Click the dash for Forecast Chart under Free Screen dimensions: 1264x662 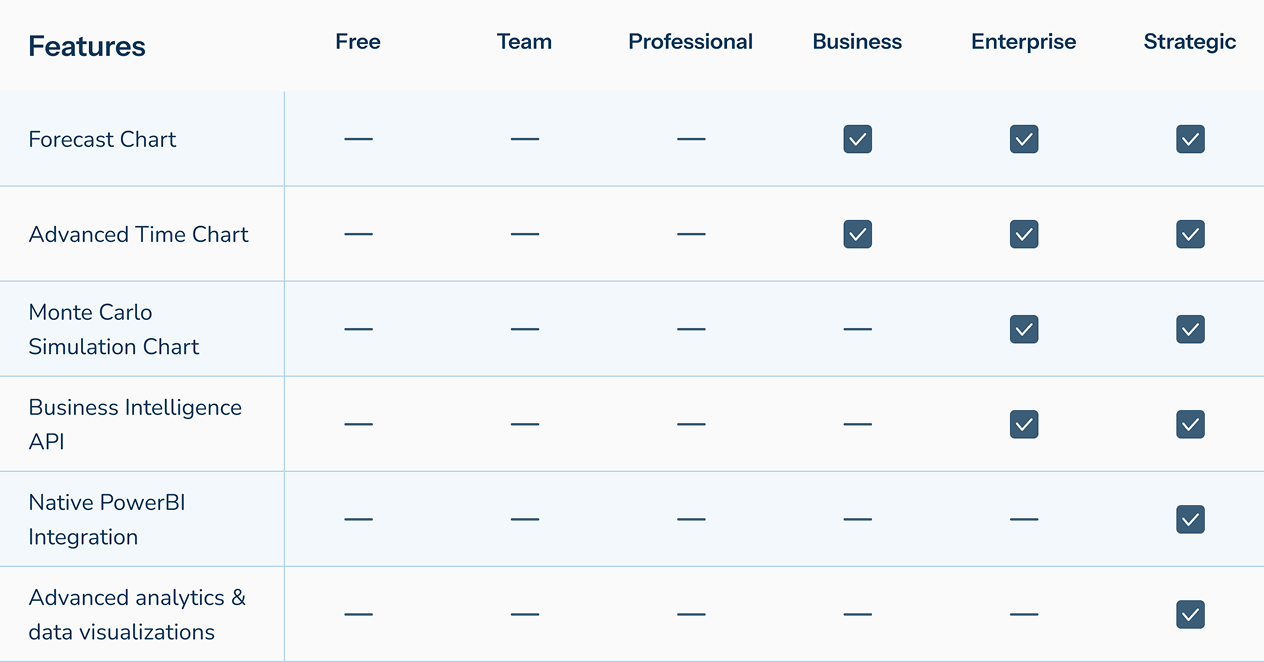point(358,139)
